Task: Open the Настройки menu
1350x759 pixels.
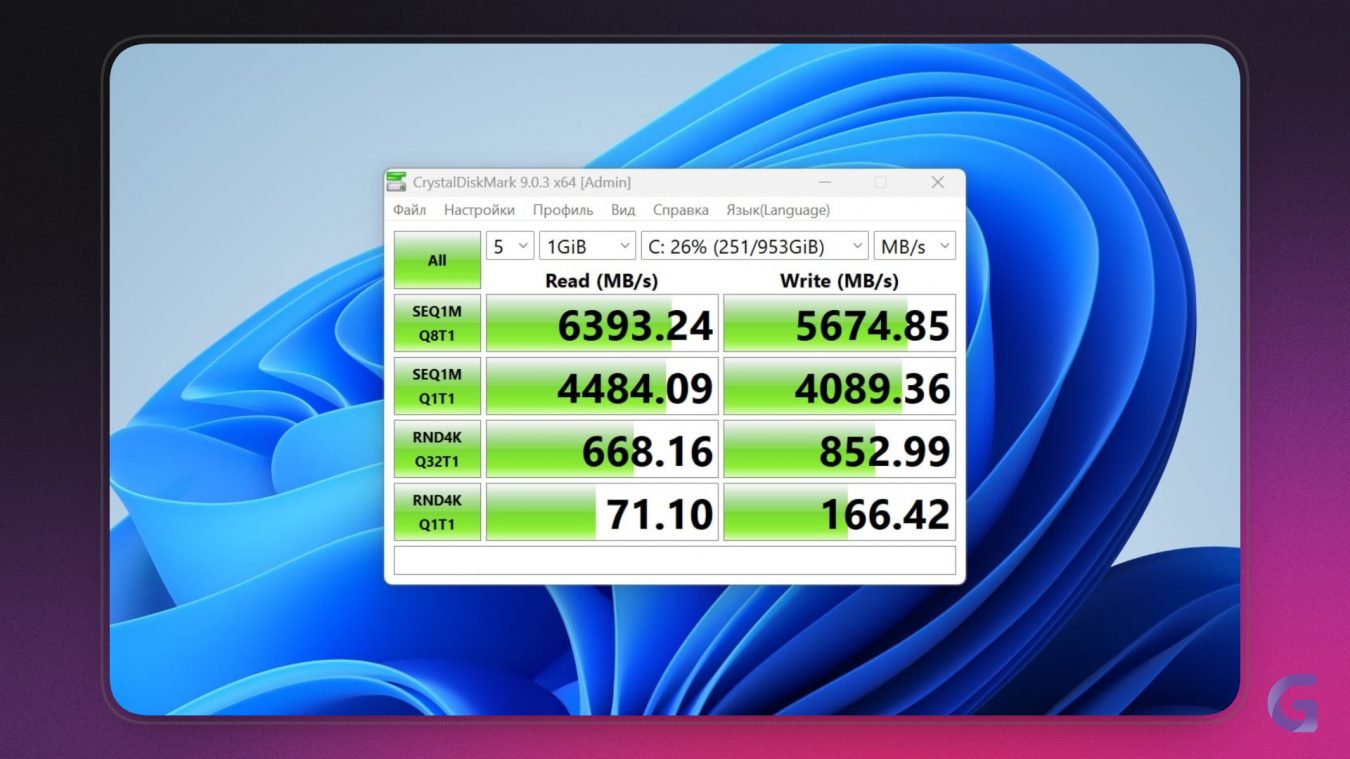Action: pyautogui.click(x=479, y=210)
